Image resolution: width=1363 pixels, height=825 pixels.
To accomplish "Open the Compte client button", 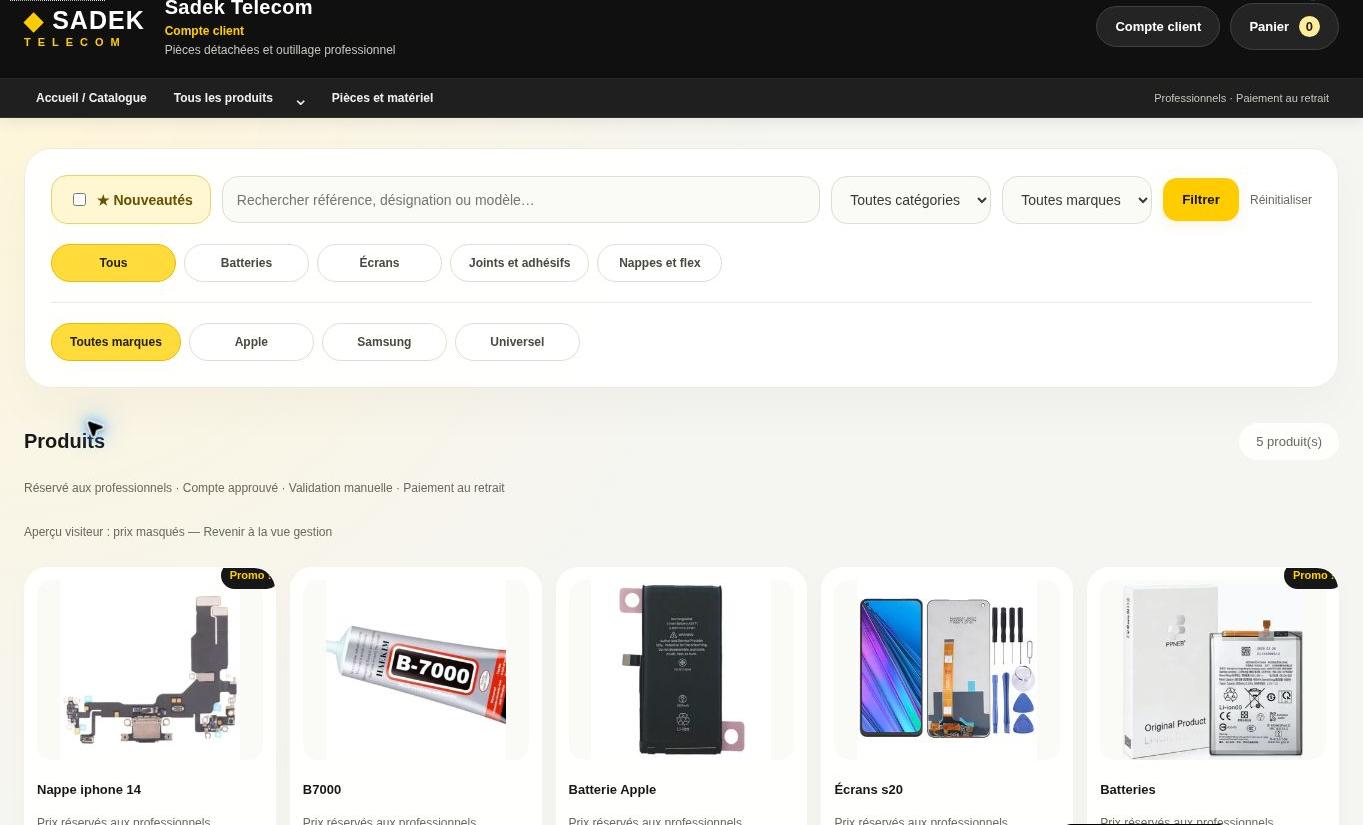I will 1158,27.
